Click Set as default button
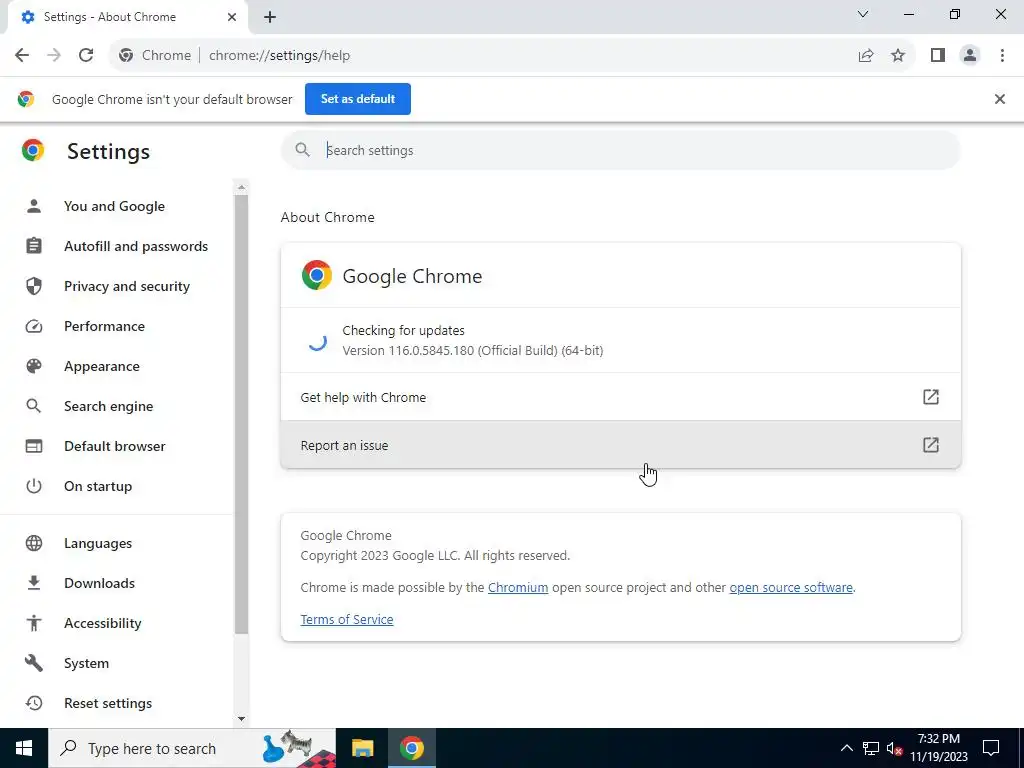Screen dimensions: 1024x768 pyautogui.click(x=358, y=99)
